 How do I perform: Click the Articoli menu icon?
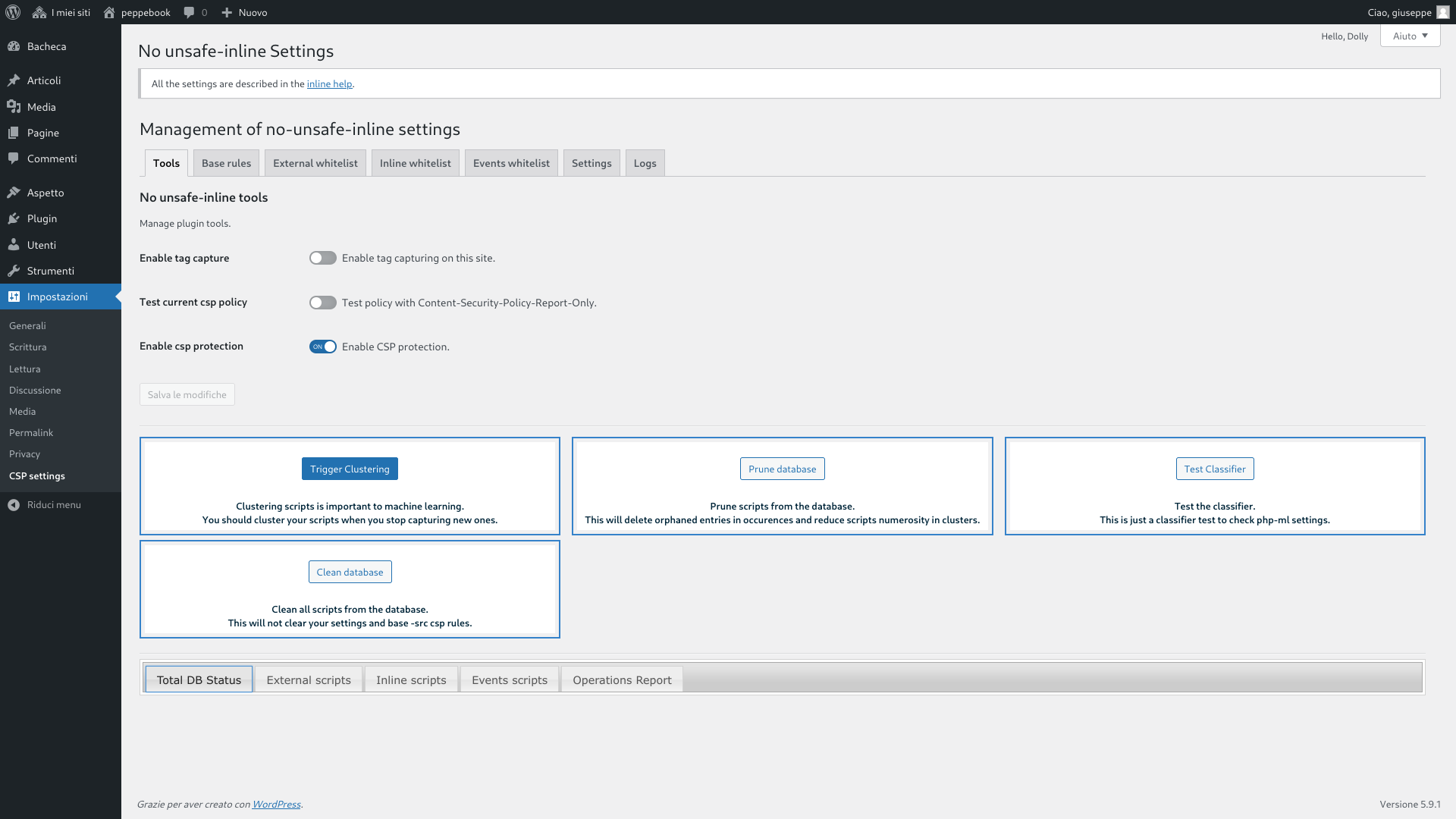pyautogui.click(x=15, y=80)
